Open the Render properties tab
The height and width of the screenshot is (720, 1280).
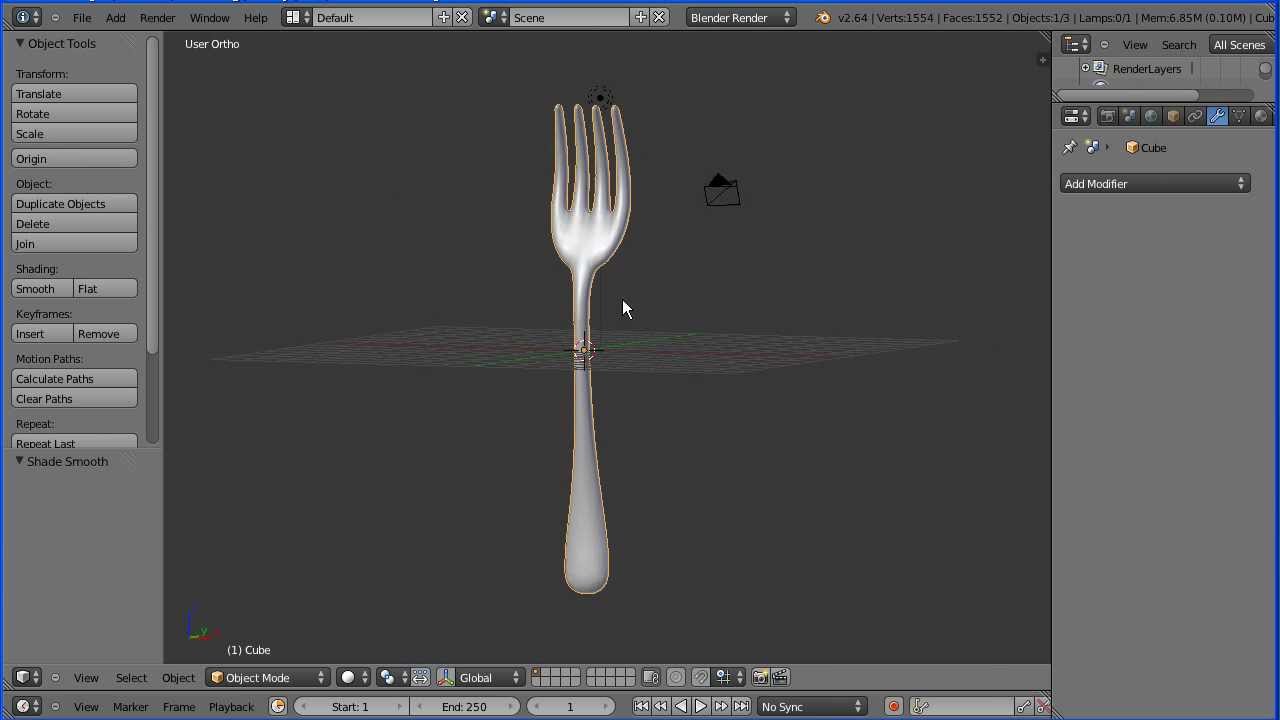(1107, 117)
